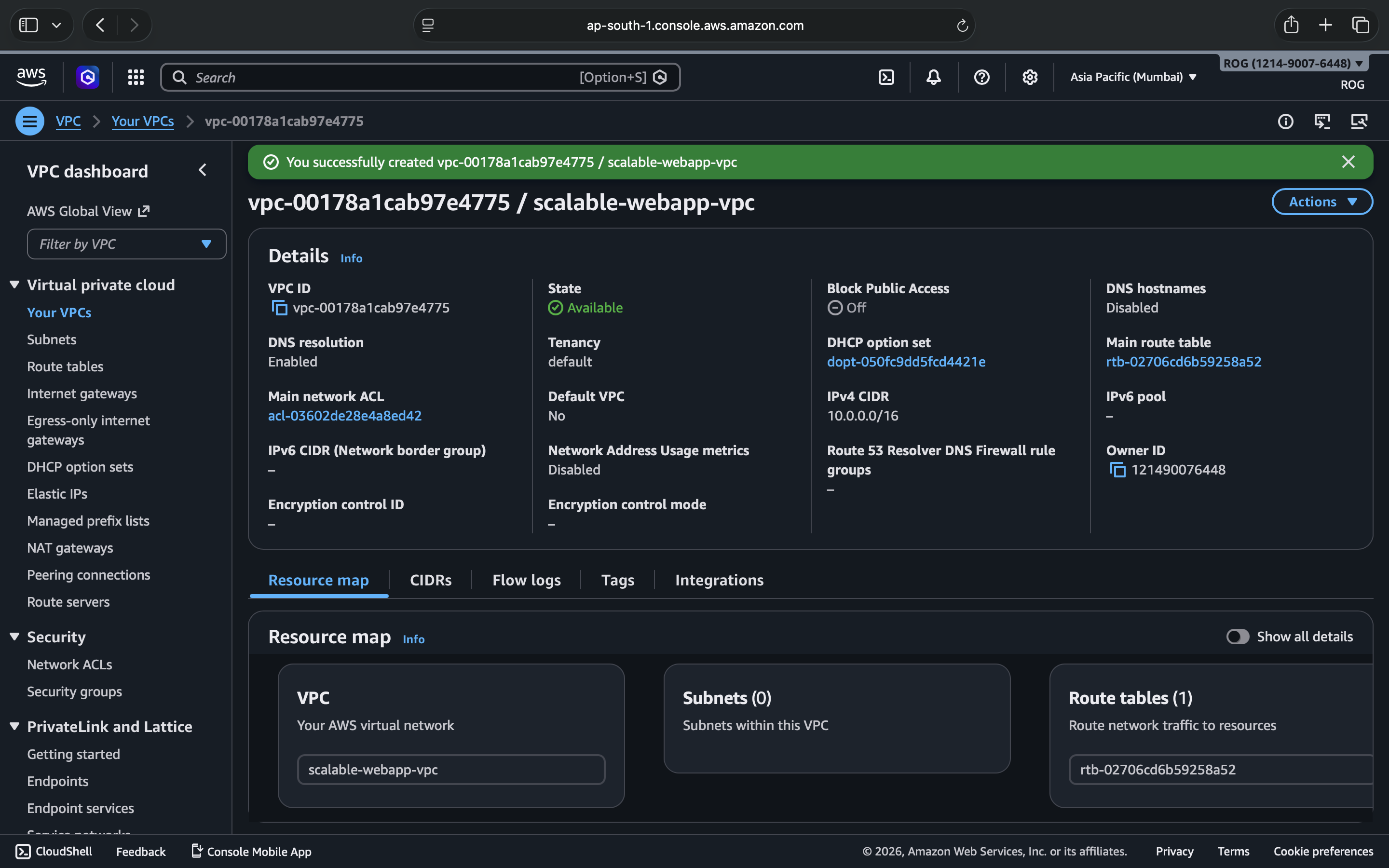Viewport: 1389px width, 868px height.
Task: Open the Actions dropdown
Action: (1322, 202)
